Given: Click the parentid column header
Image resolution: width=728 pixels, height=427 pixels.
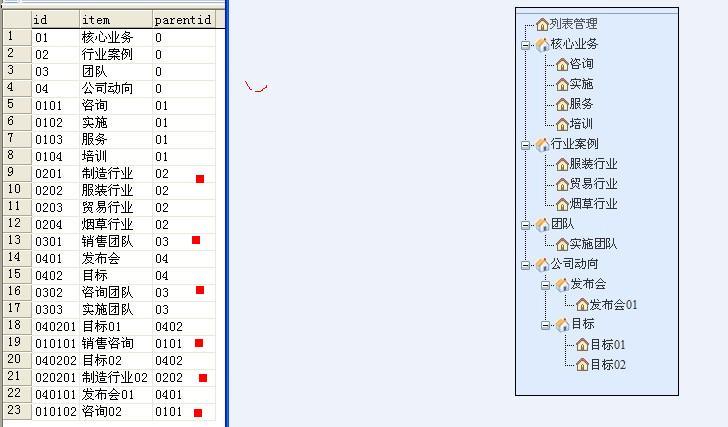Looking at the screenshot, I should (183, 19).
